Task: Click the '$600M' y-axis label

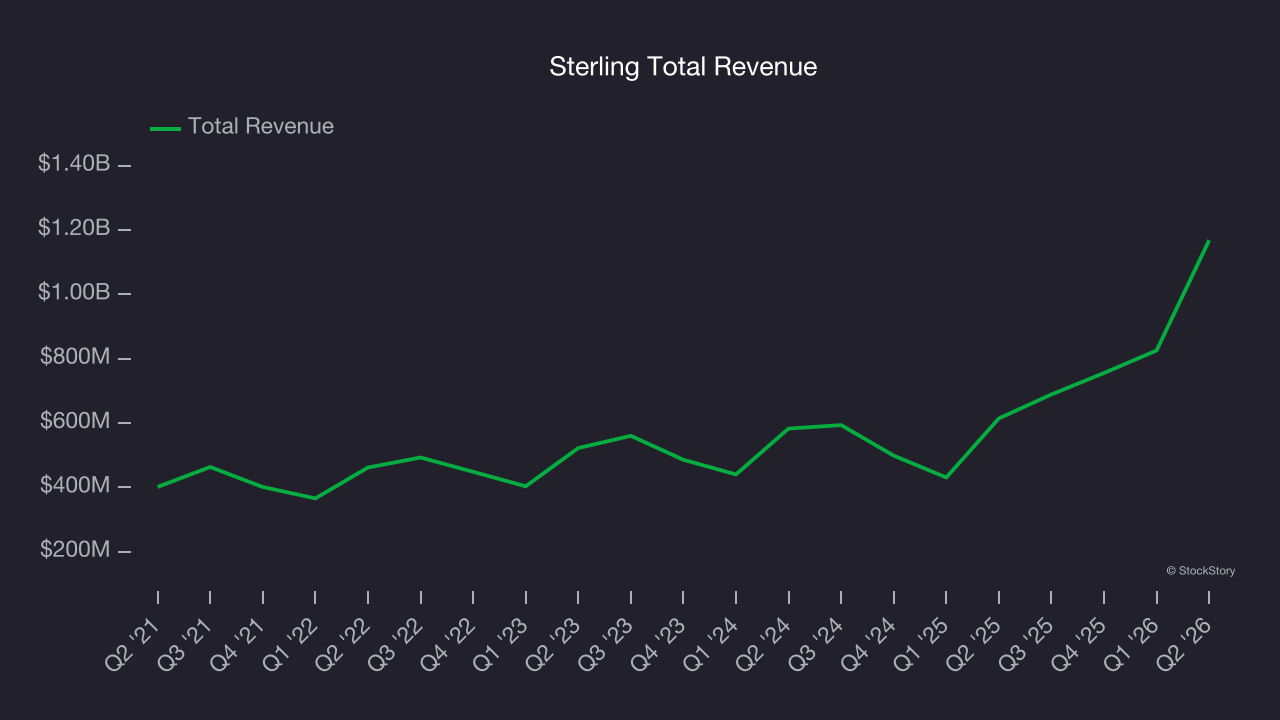Action: 75,421
